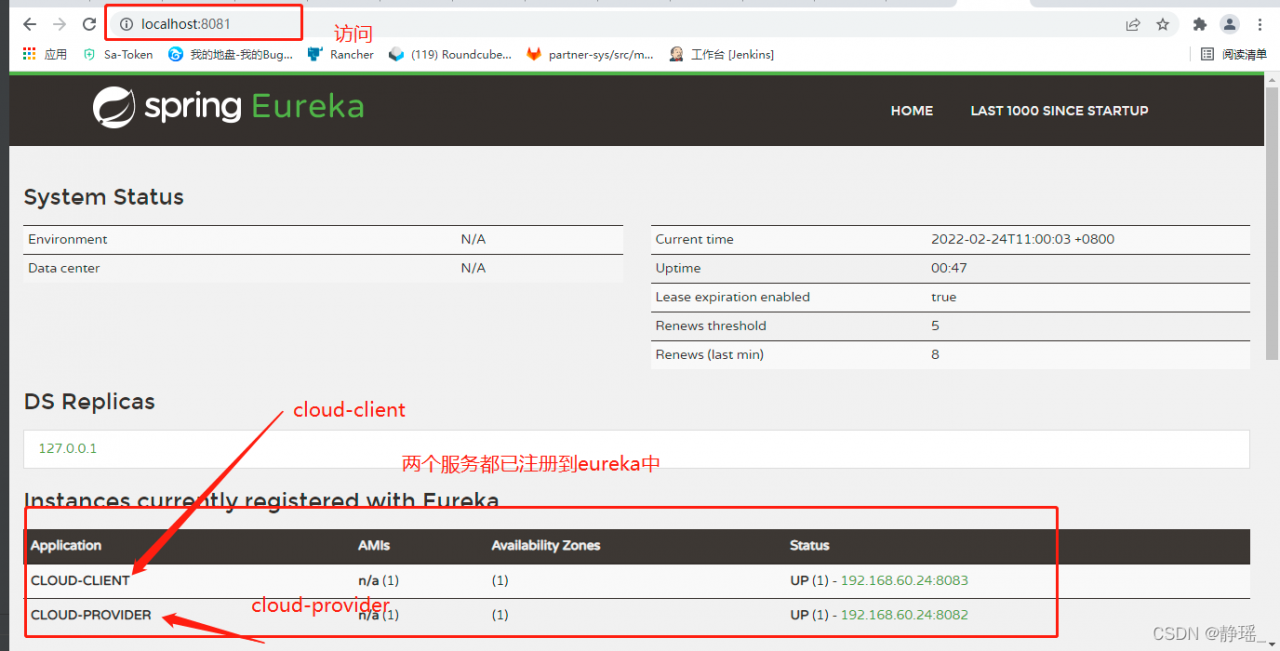Open the 192.168.60.24:8083 instance link
This screenshot has height=651, width=1280.
904,580
